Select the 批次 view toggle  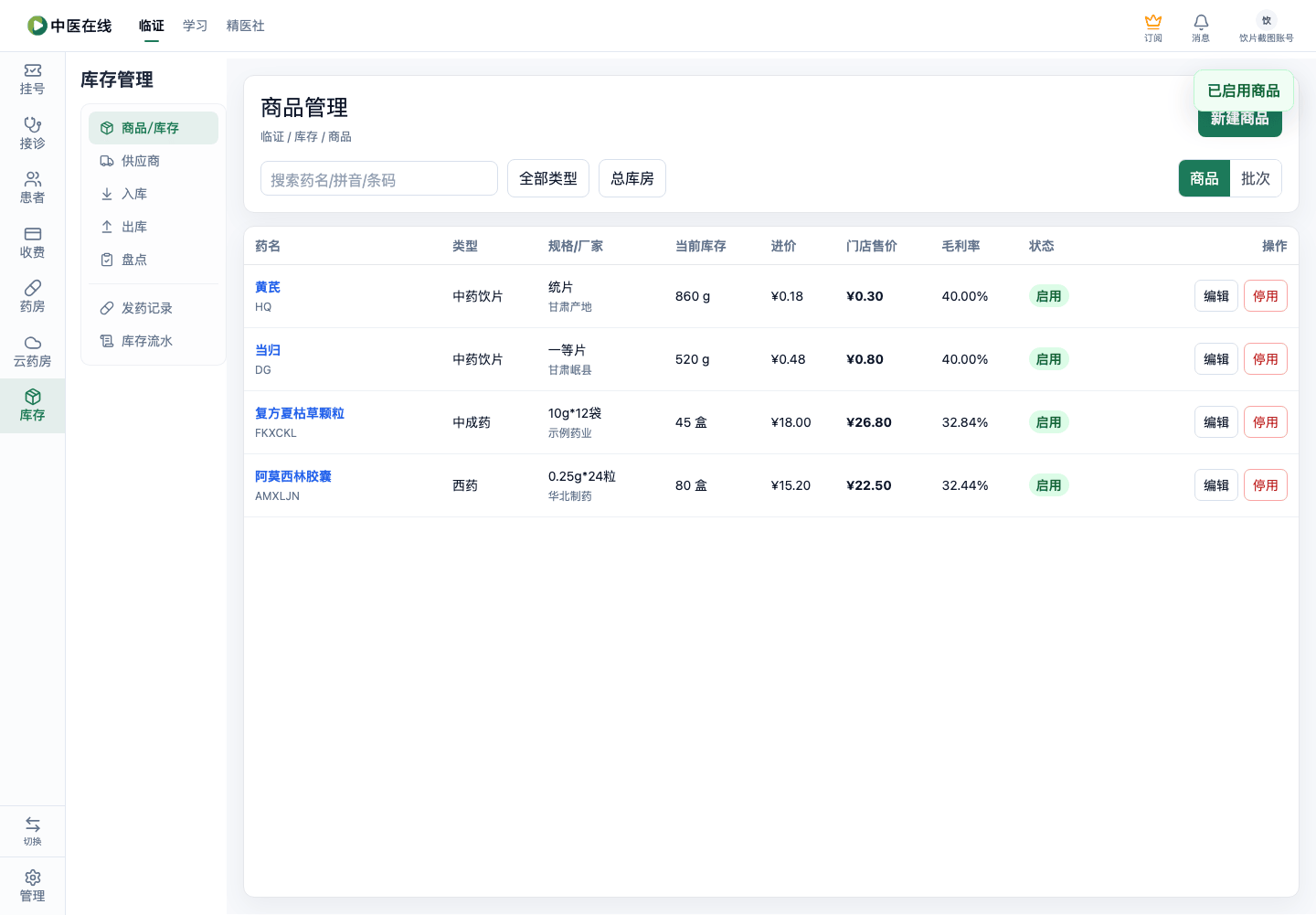pyautogui.click(x=1256, y=178)
